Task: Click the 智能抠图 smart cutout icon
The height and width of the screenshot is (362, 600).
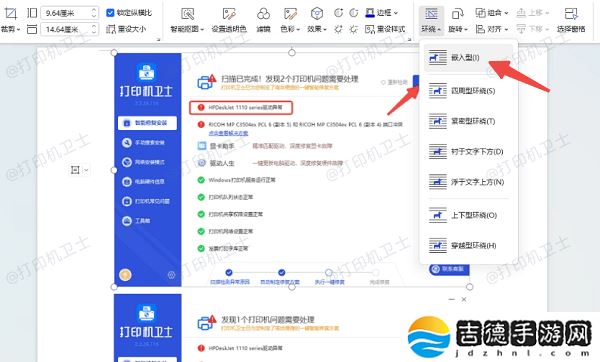Action: coord(188,14)
